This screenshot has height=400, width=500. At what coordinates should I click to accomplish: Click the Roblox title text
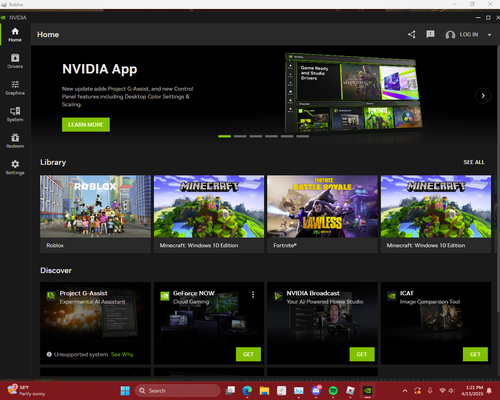55,245
